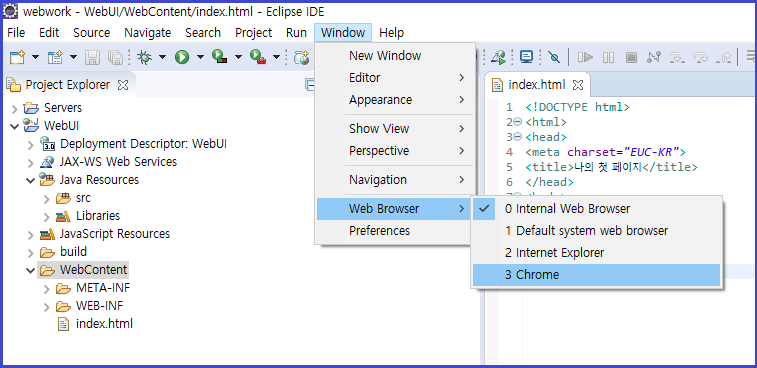Expand the build folder node
Image resolution: width=757 pixels, height=368 pixels.
tap(31, 253)
